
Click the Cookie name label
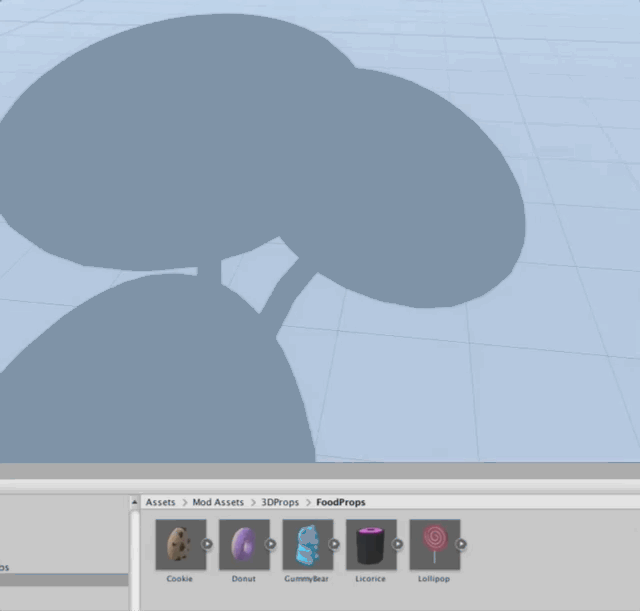pos(180,579)
